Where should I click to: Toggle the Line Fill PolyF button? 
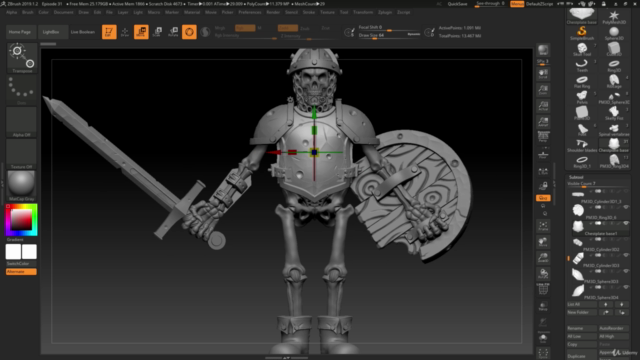pyautogui.click(x=543, y=289)
